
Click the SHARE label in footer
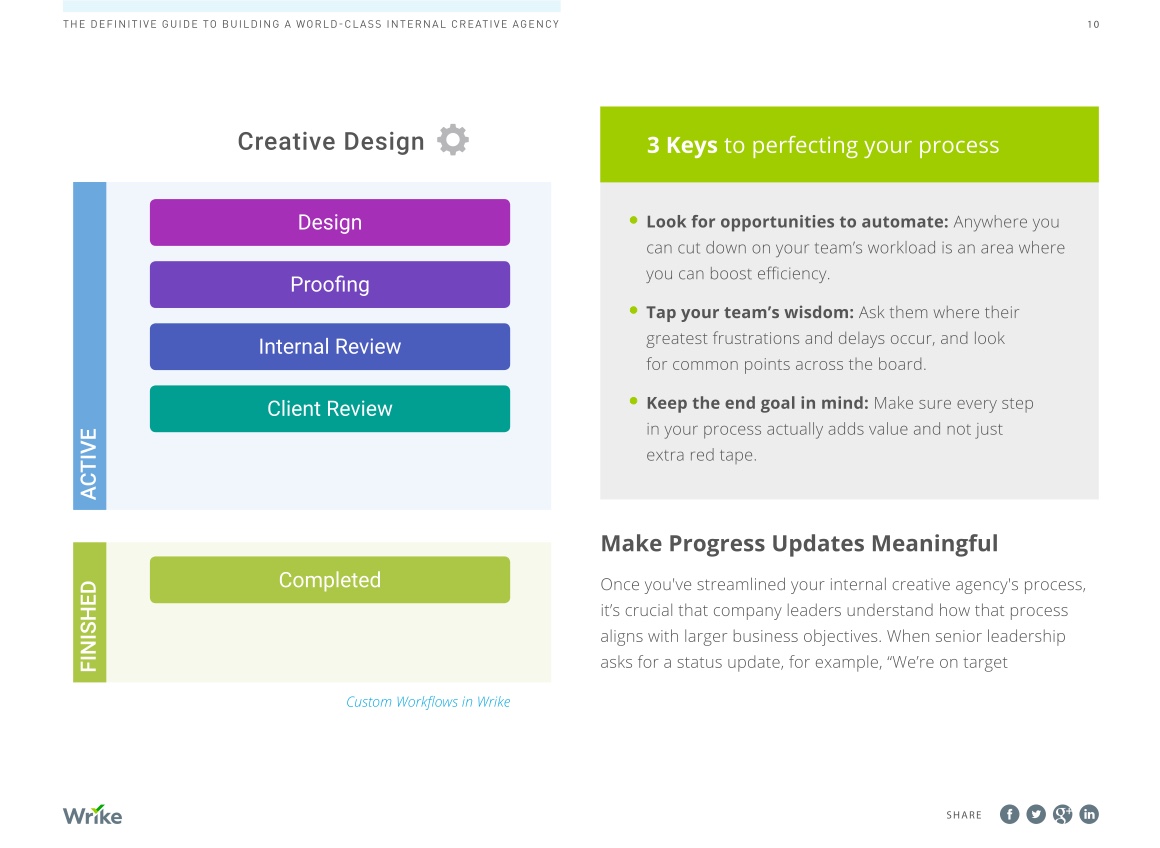pos(964,815)
